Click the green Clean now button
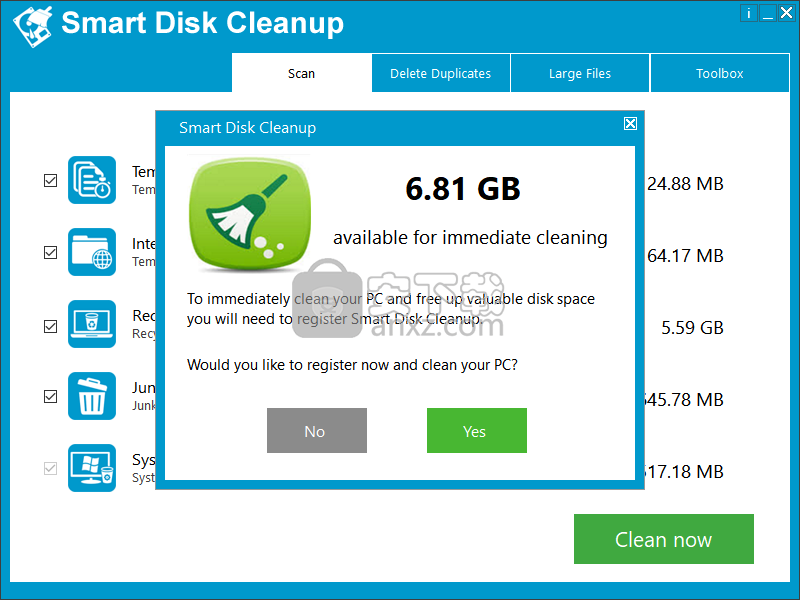800x600 pixels. coord(663,540)
